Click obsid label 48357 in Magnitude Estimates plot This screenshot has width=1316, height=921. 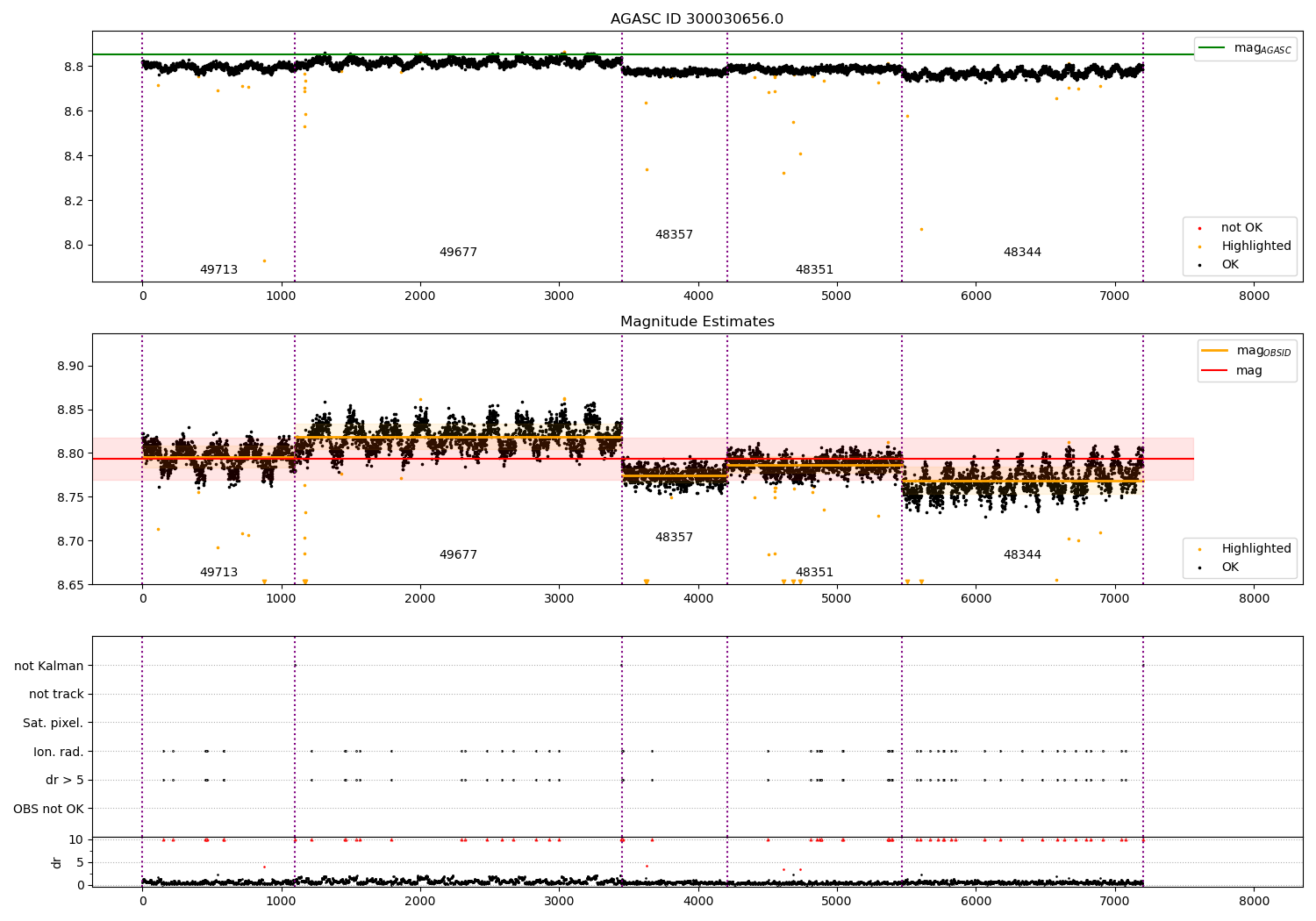point(674,538)
